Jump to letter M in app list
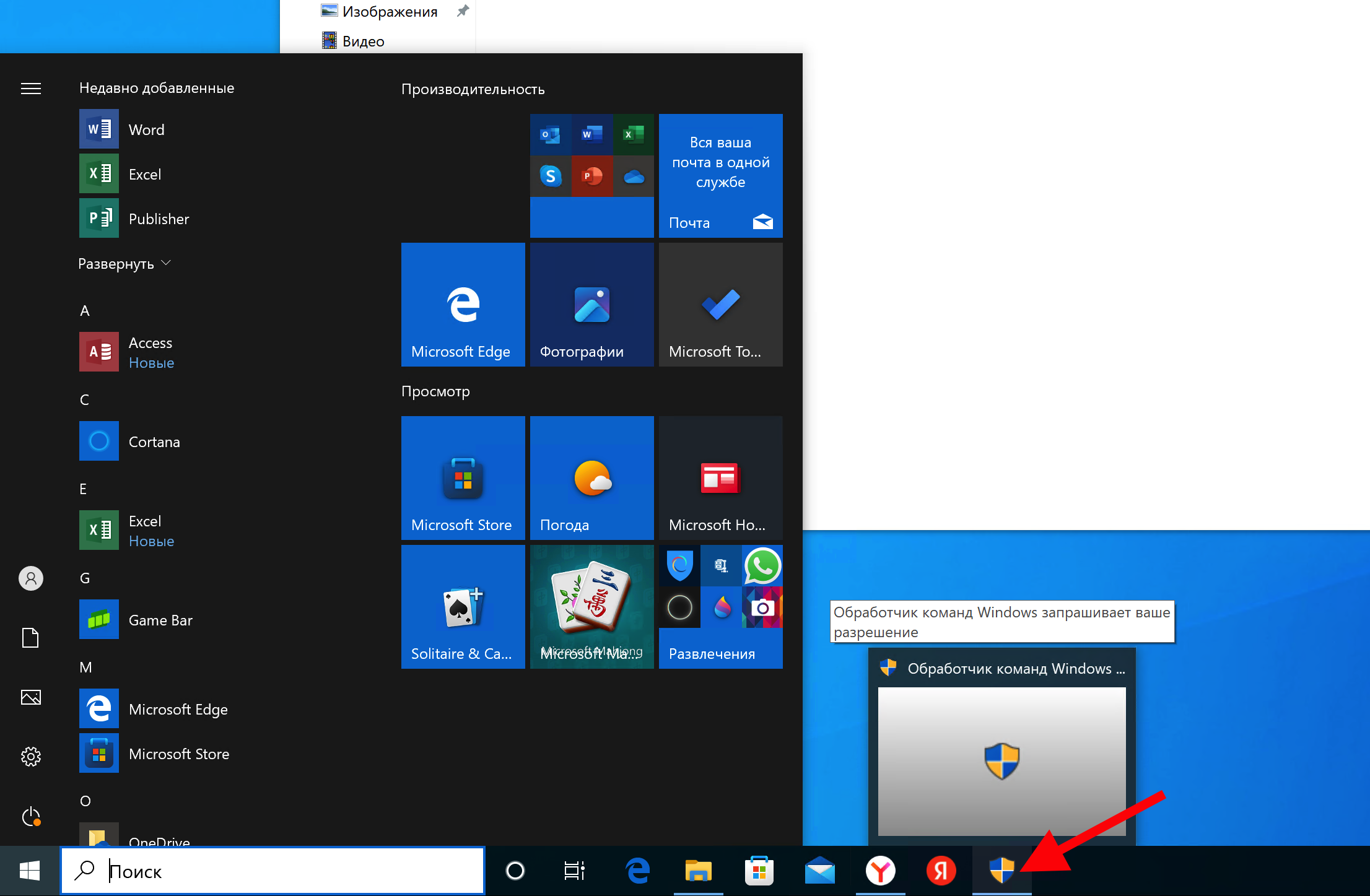 [86, 668]
